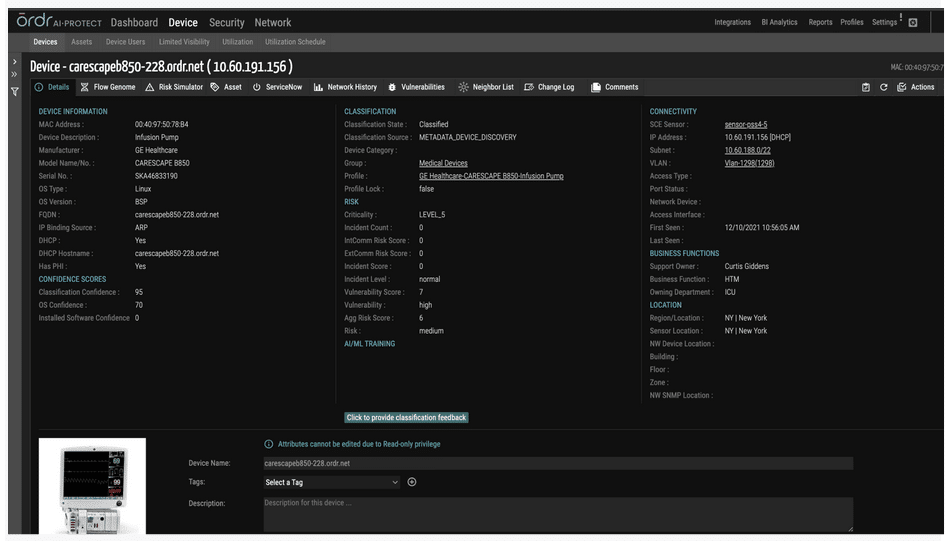Click the CARESCAPE B850 device image
Screen dimensions: 949x541
(92, 486)
